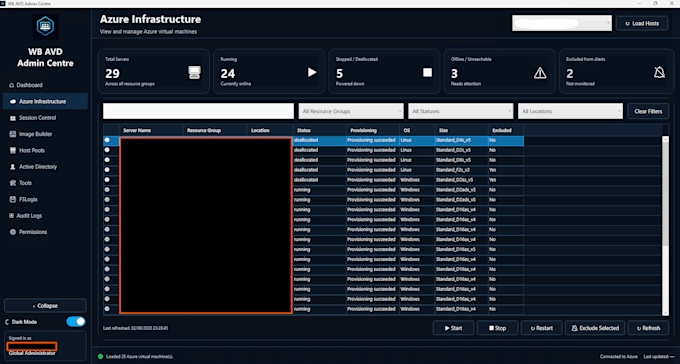
Task: Open Permissions via its shield icon
Action: pos(13,232)
